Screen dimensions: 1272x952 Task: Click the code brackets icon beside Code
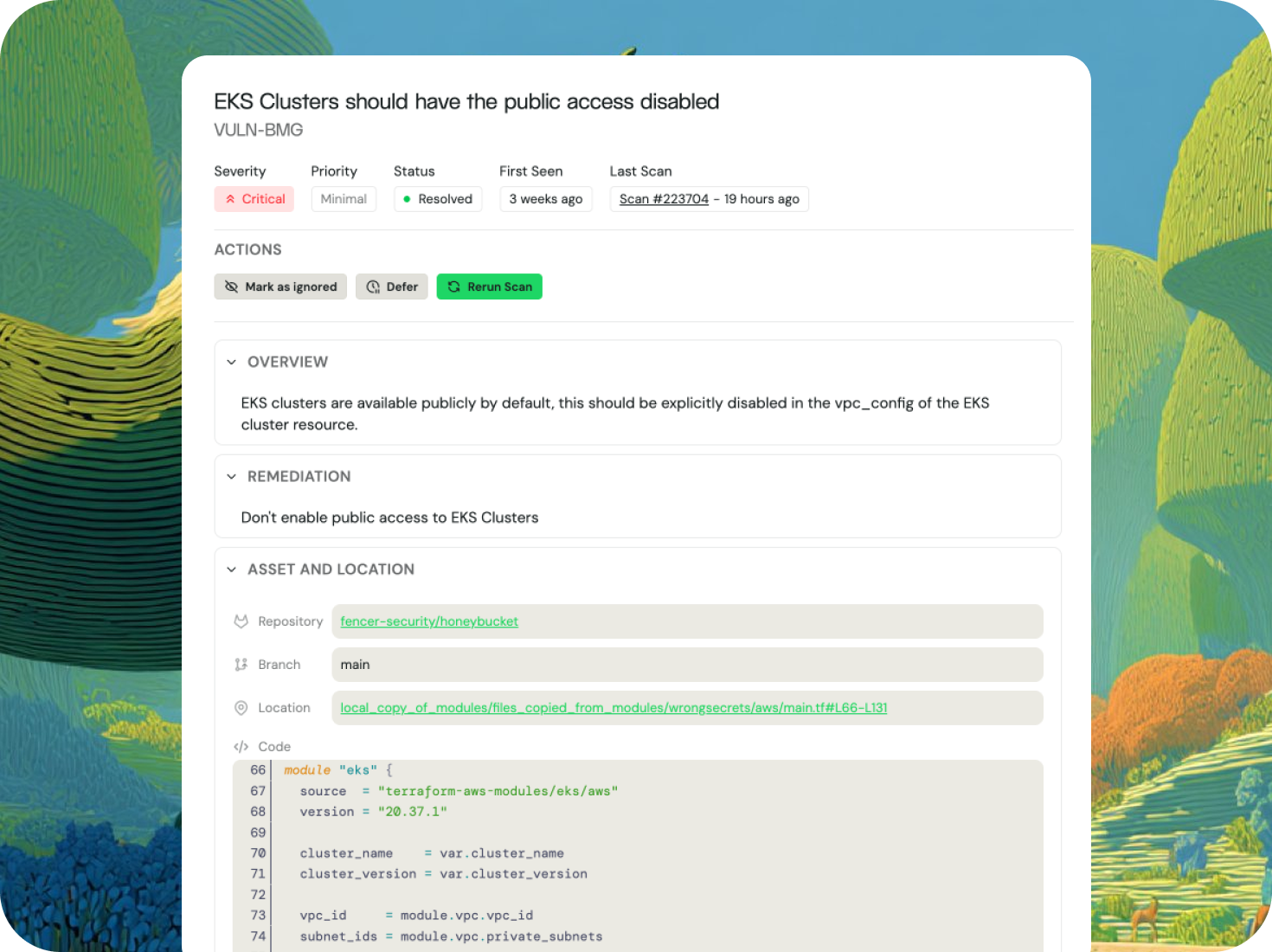[241, 747]
